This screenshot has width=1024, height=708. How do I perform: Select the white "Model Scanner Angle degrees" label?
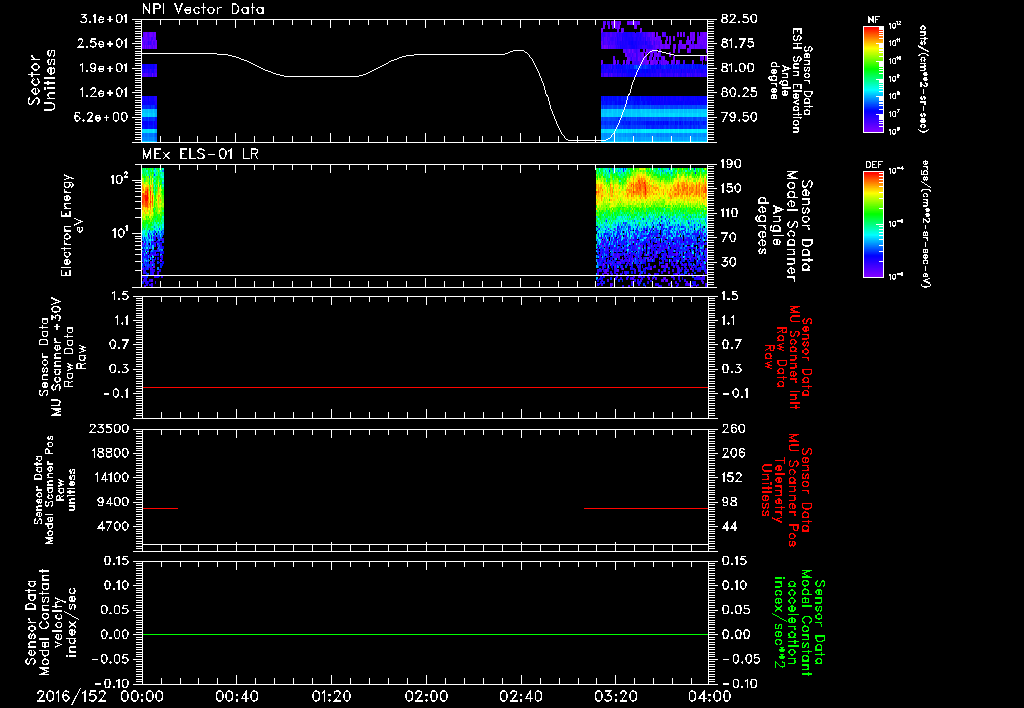coord(786,225)
